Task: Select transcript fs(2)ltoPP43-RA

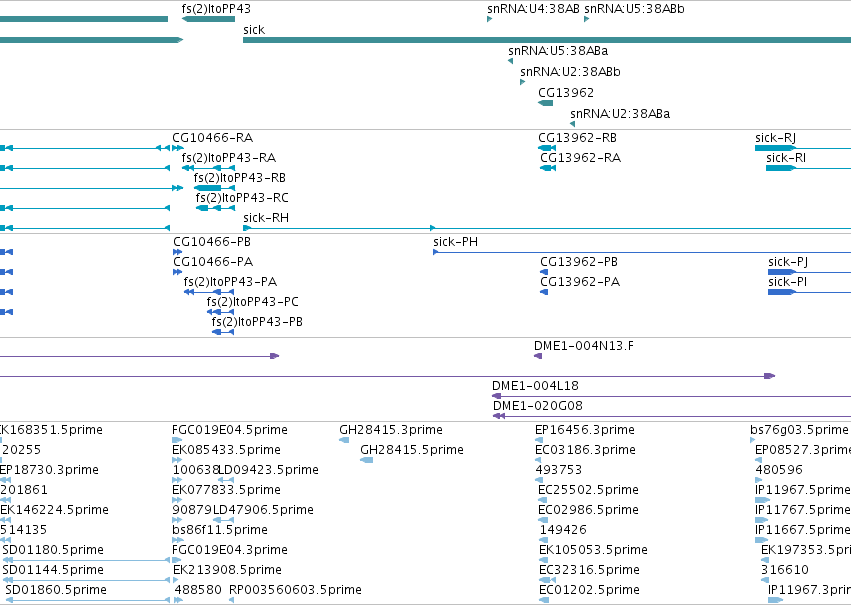Action: pyautogui.click(x=228, y=158)
